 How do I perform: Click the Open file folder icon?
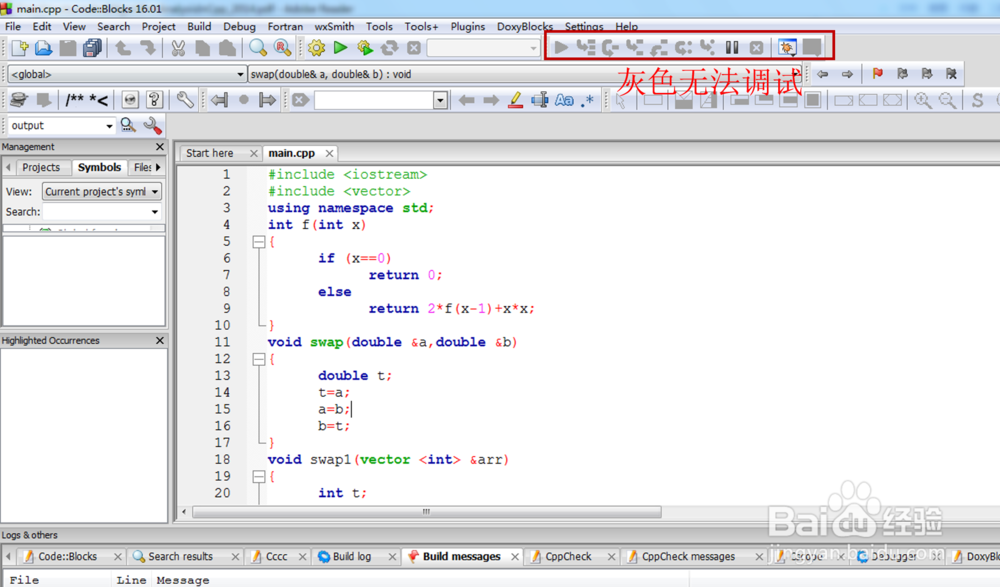pyautogui.click(x=43, y=48)
